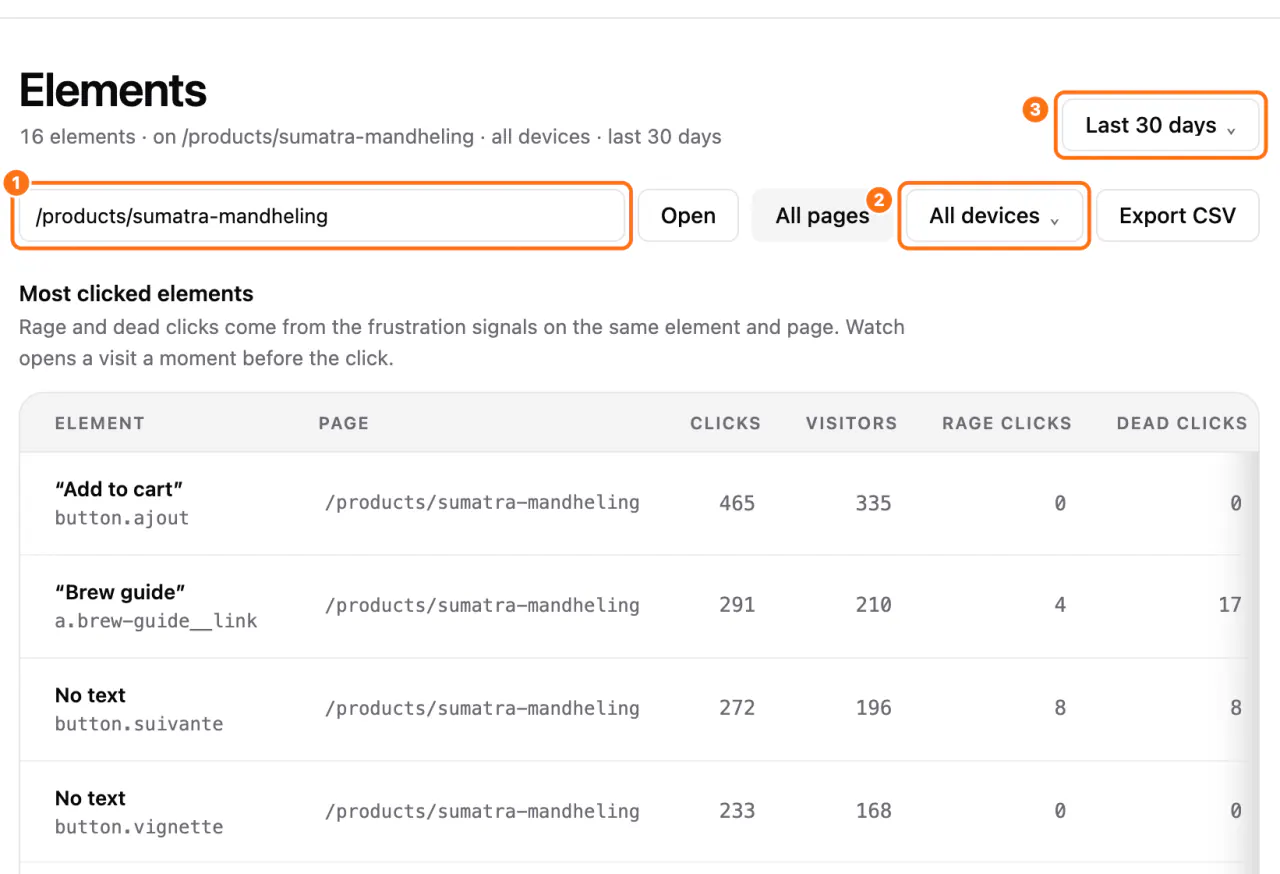This screenshot has height=874, width=1280.
Task: Sort by the ELEMENT column header
Action: (100, 423)
